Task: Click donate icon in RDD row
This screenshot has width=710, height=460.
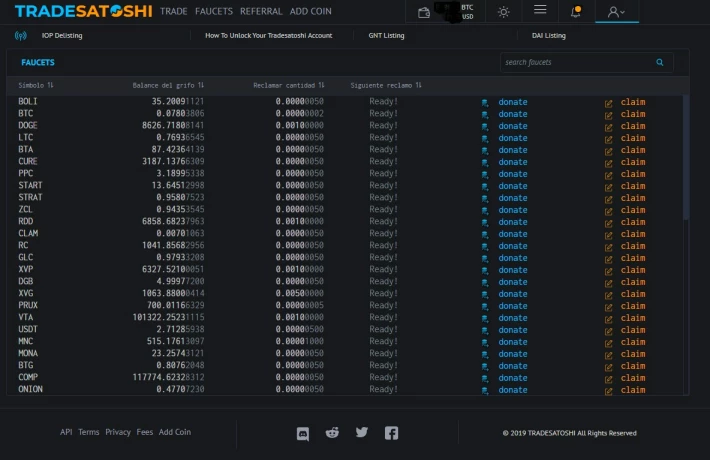Action: (485, 223)
